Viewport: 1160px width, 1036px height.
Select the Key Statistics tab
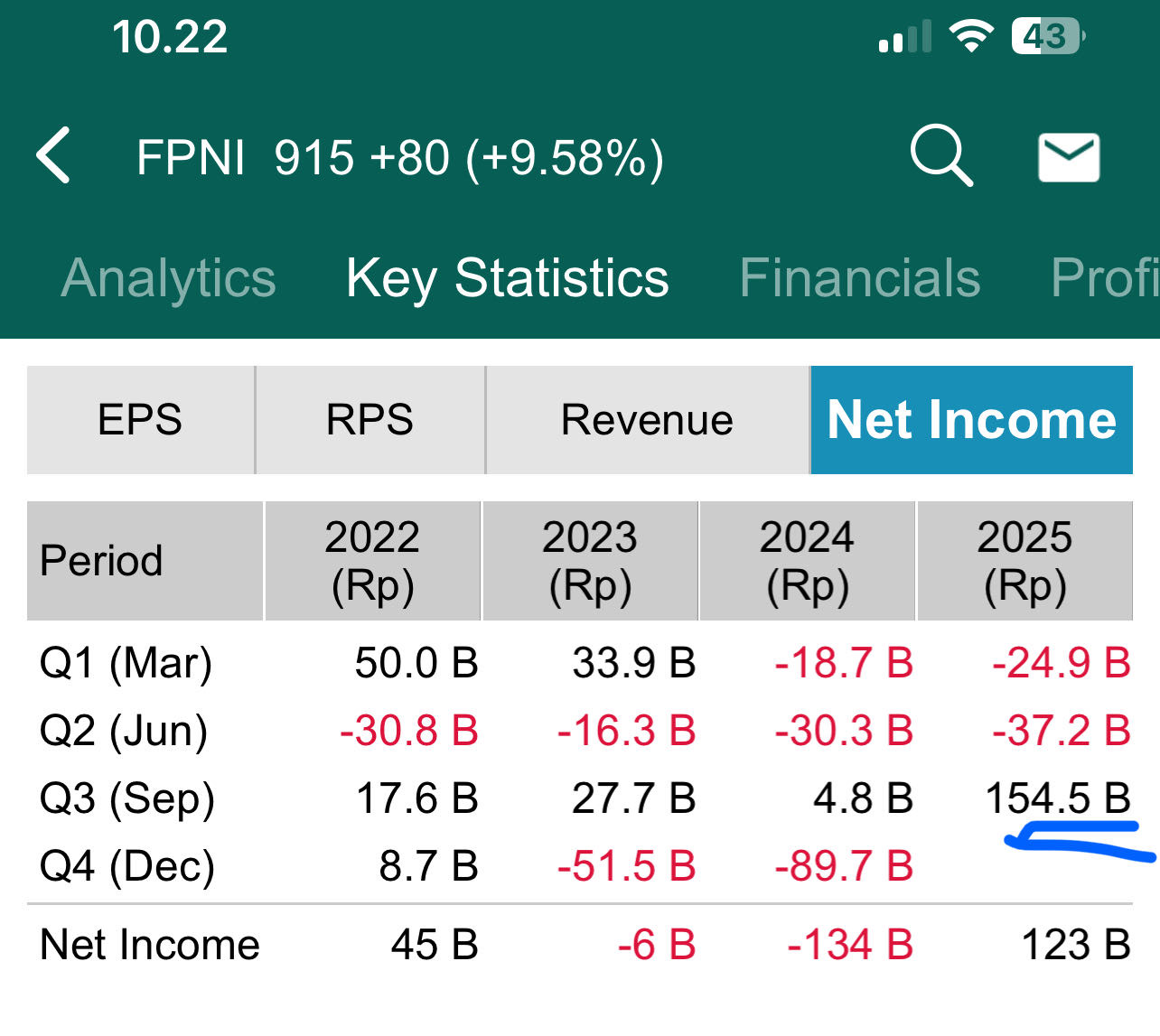click(x=507, y=277)
